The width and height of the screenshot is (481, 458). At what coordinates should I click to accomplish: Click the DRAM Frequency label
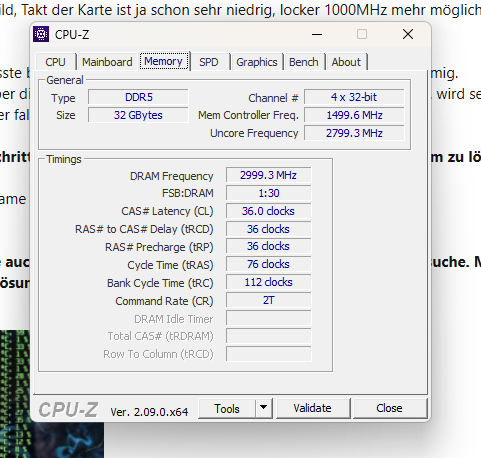pyautogui.click(x=171, y=176)
